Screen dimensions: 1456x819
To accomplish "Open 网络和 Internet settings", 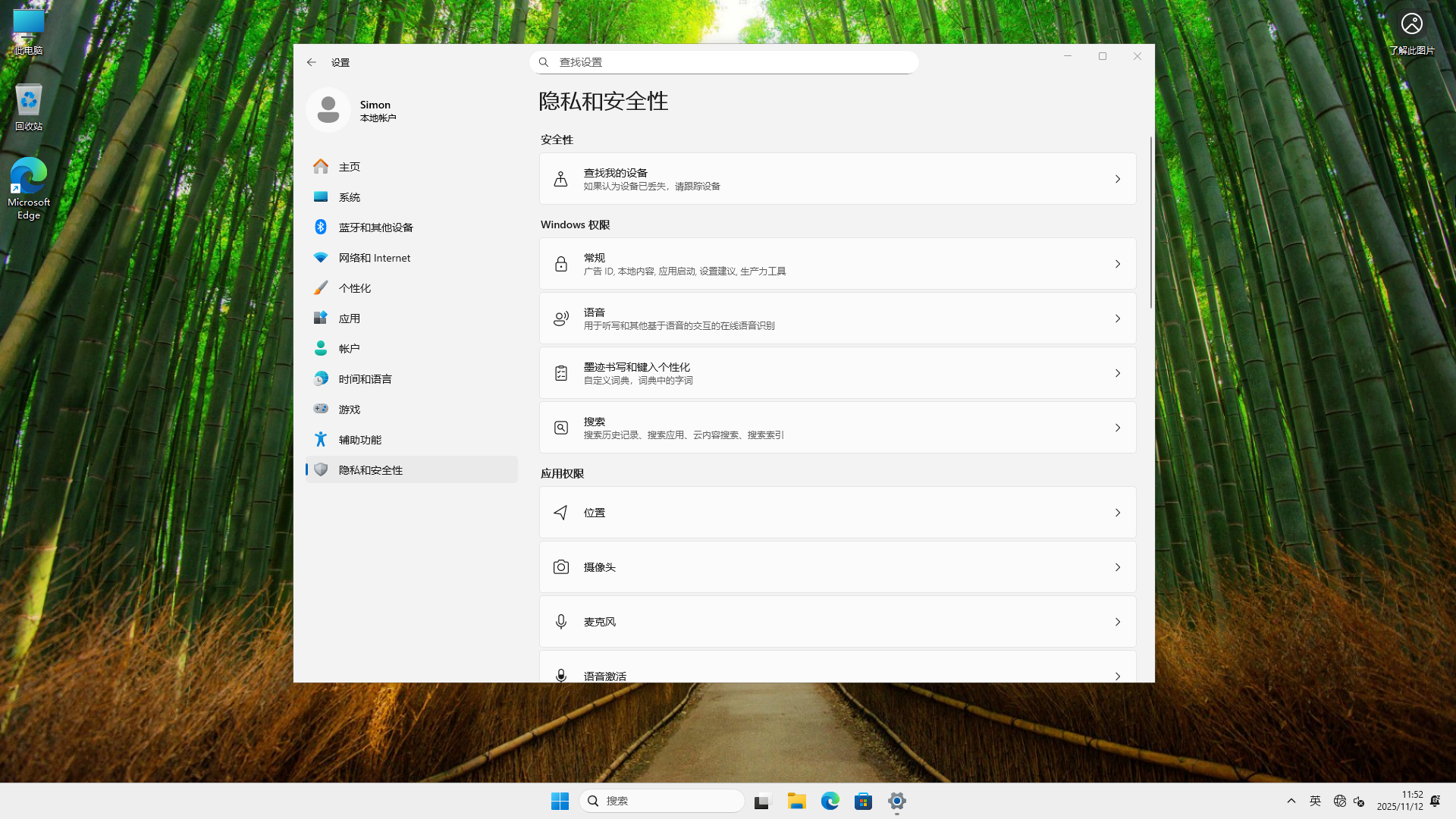I will tap(375, 257).
